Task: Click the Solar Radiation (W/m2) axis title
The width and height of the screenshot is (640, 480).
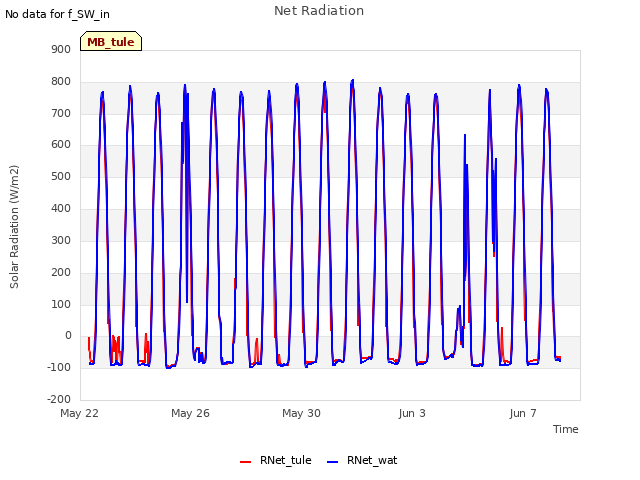Action: pos(14,227)
